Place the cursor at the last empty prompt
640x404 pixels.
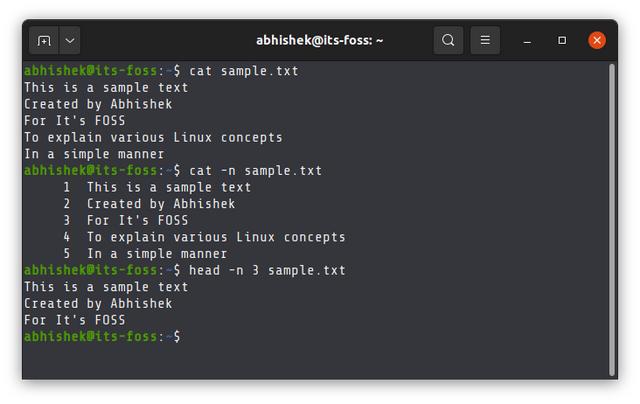[x=186, y=337]
